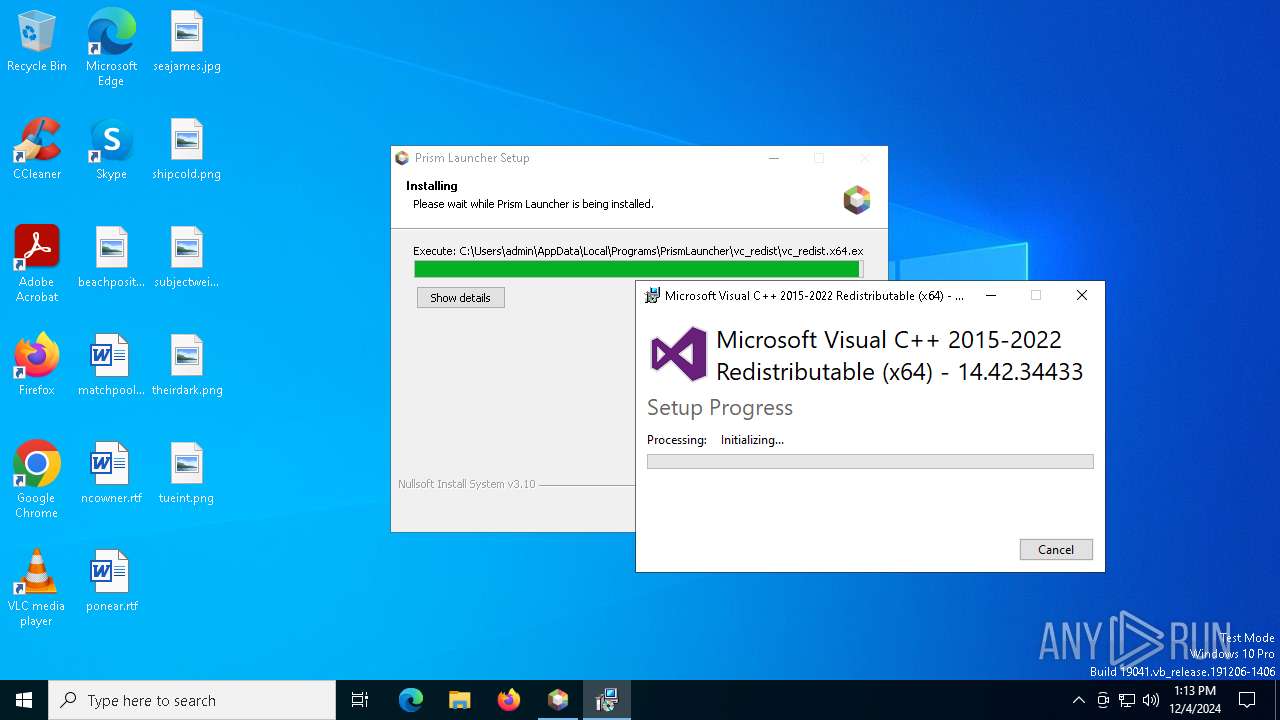The height and width of the screenshot is (720, 1280).
Task: Click the Visual Studio logo in the redistributable window
Action: [679, 354]
